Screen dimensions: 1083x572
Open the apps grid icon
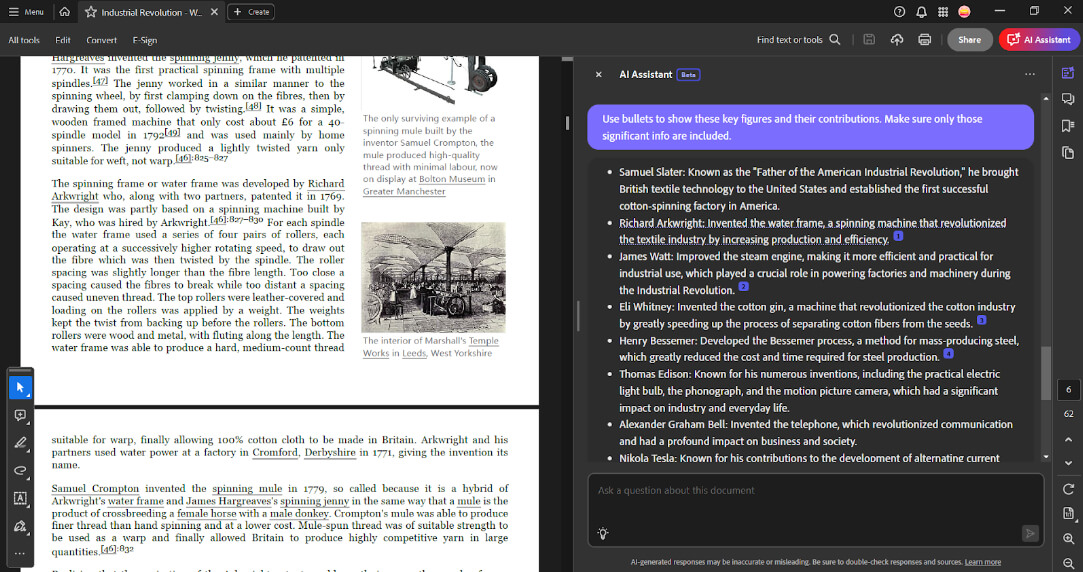[x=943, y=12]
